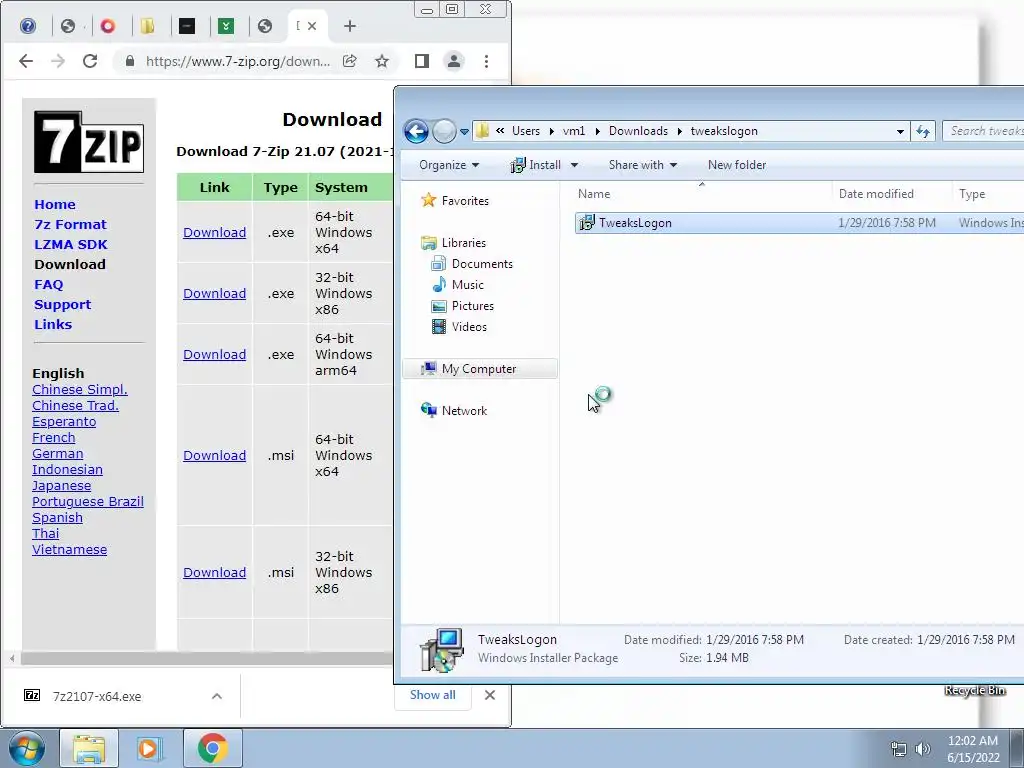Open a new Chrome tab with the plus
The height and width of the screenshot is (768, 1024).
click(x=350, y=26)
